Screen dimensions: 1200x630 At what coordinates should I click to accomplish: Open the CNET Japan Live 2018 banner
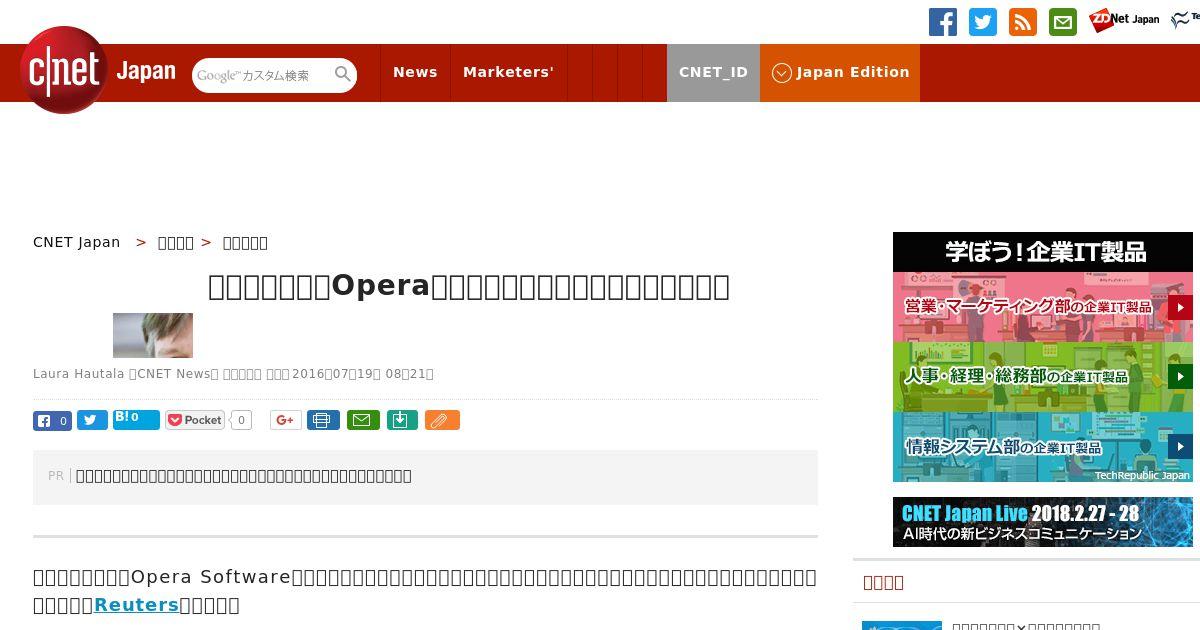click(x=1043, y=522)
